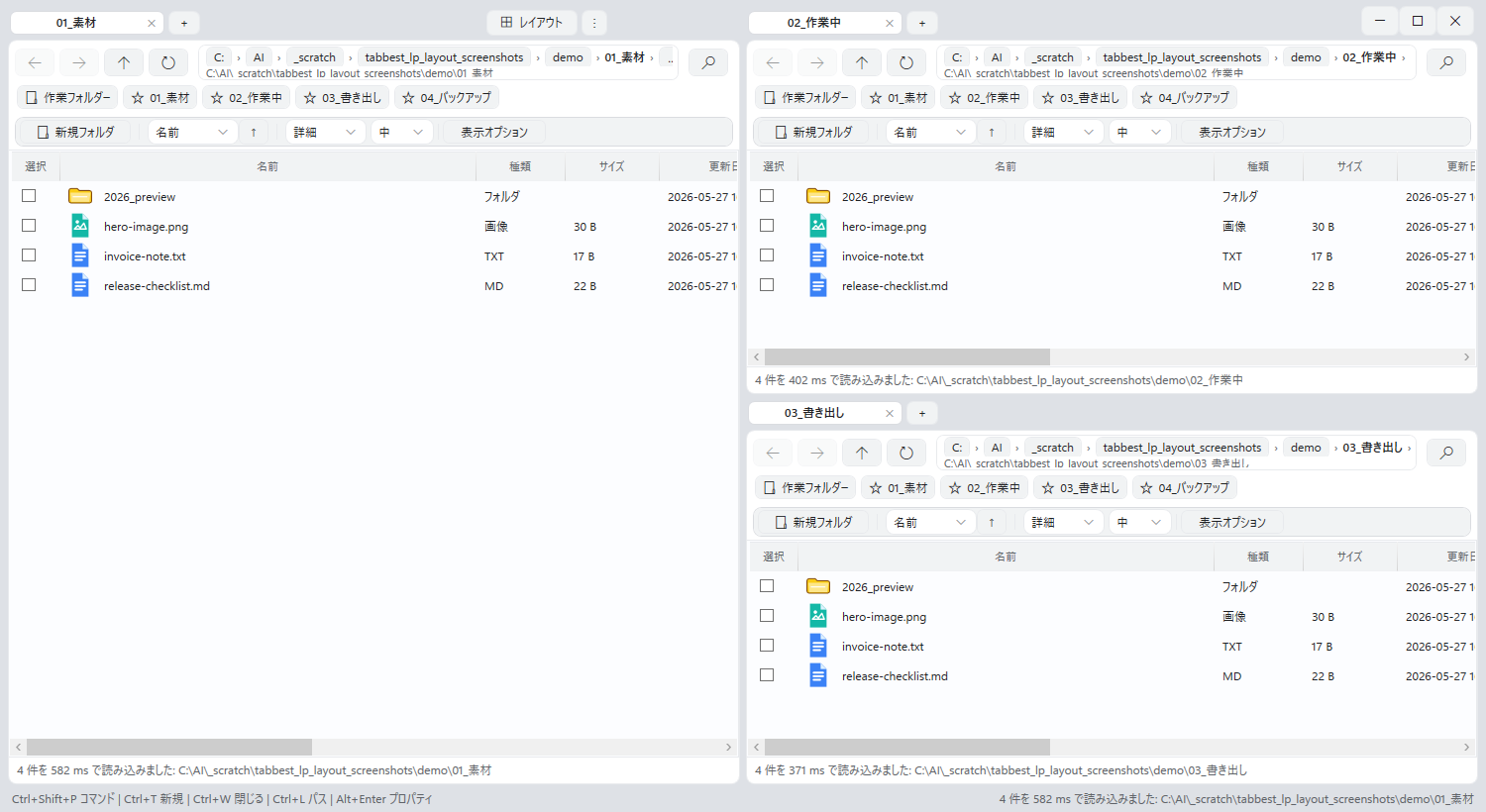Close the 02_作業中 tab
The width and height of the screenshot is (1486, 812).
click(x=890, y=23)
